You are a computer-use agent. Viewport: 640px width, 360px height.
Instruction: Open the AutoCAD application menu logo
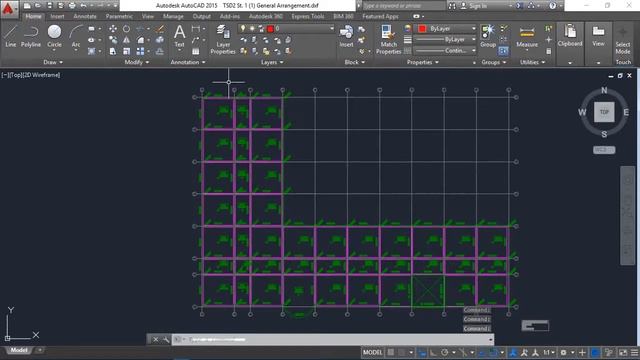click(8, 8)
